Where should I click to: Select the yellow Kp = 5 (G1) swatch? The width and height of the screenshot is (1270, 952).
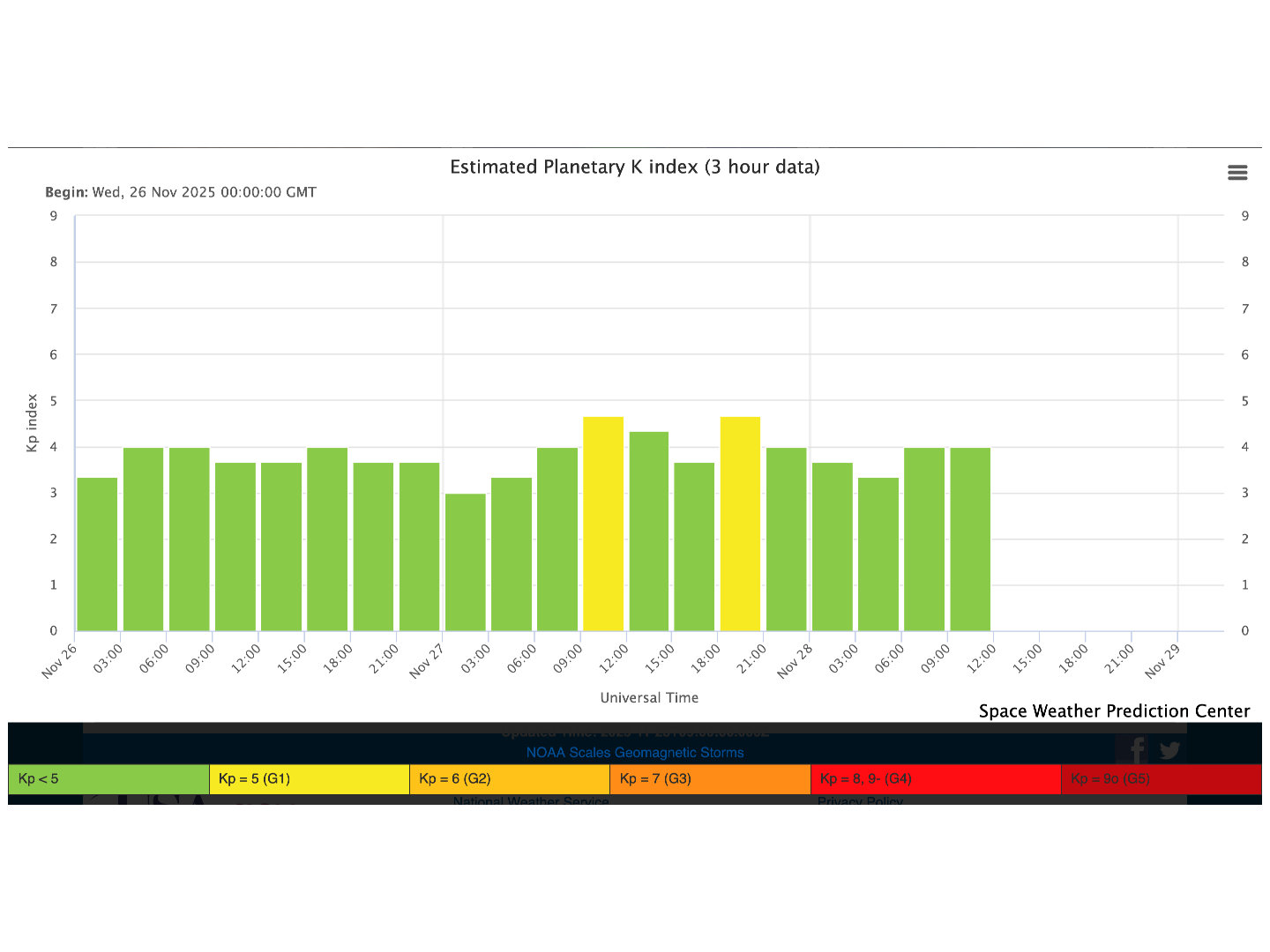(x=309, y=779)
